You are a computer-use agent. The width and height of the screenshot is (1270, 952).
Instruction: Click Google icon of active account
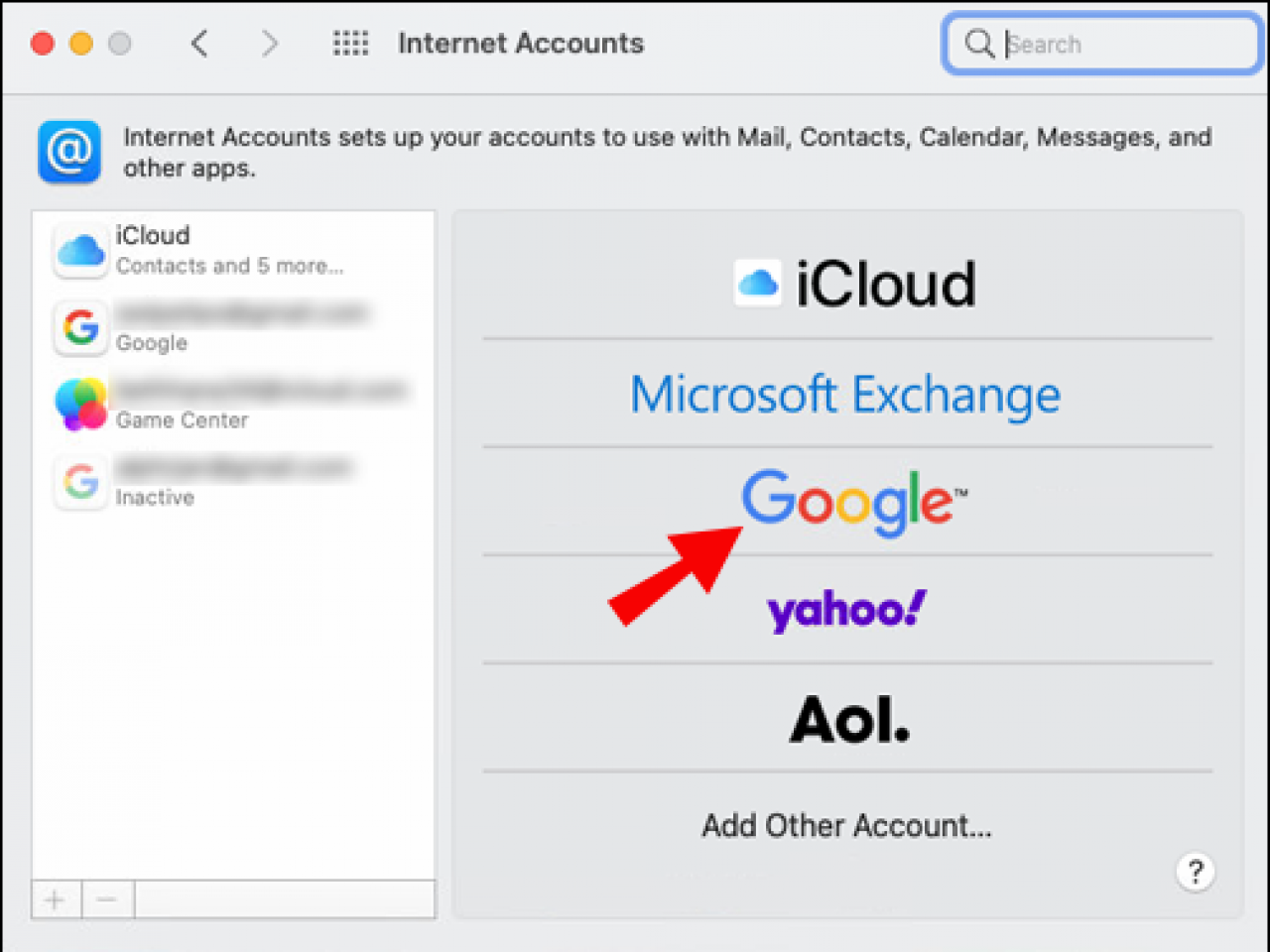[80, 327]
